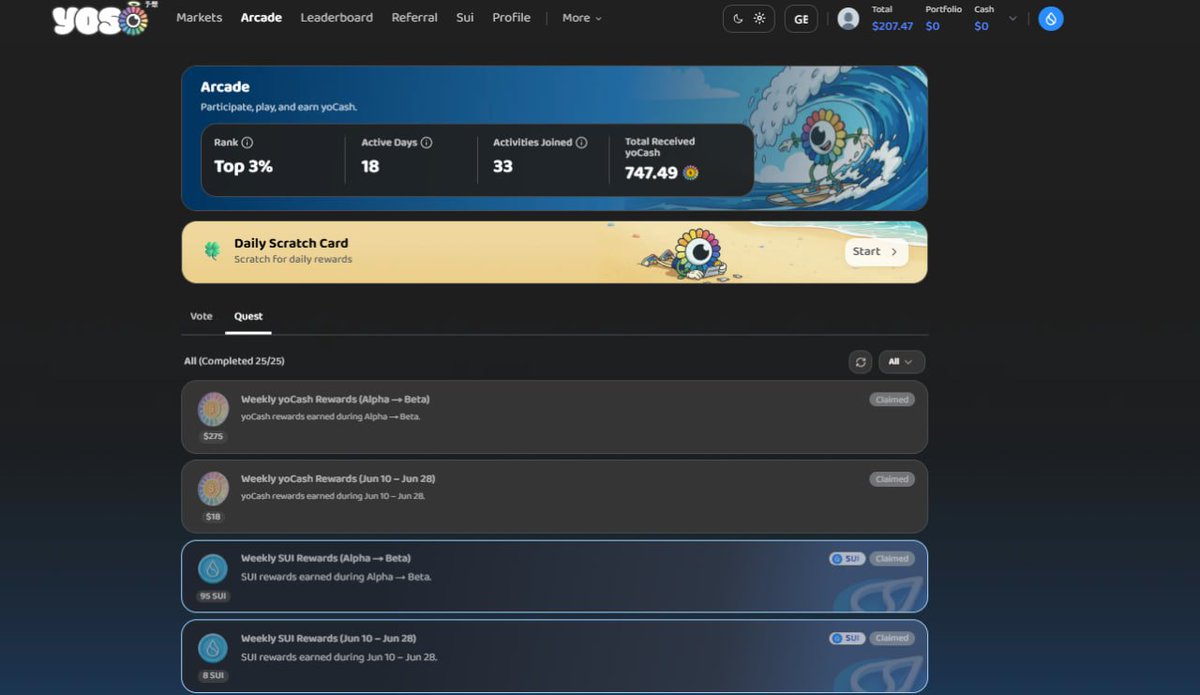
Task: Open the GE language selector
Action: pyautogui.click(x=801, y=19)
